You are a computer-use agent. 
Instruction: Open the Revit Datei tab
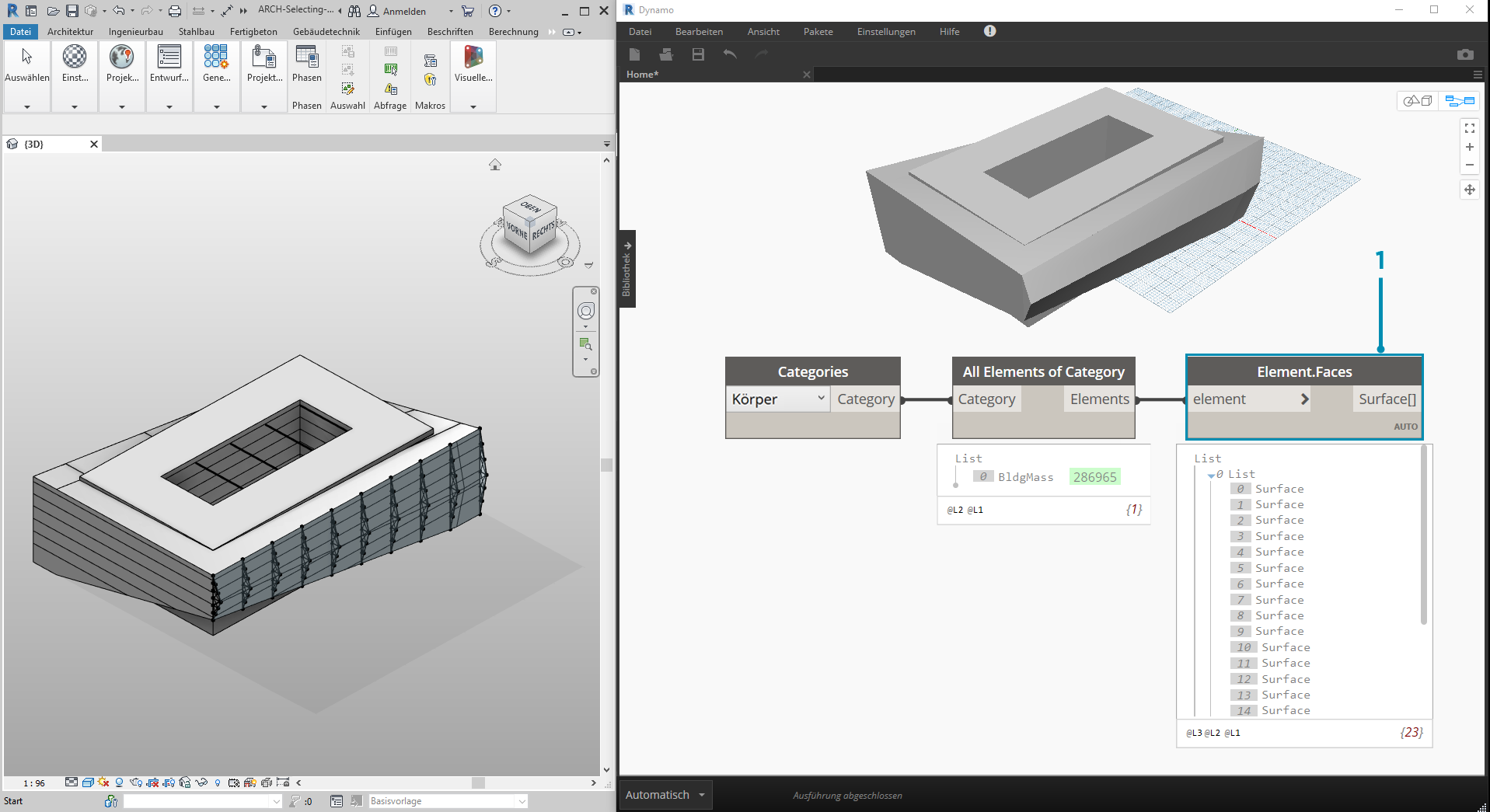pyautogui.click(x=20, y=32)
